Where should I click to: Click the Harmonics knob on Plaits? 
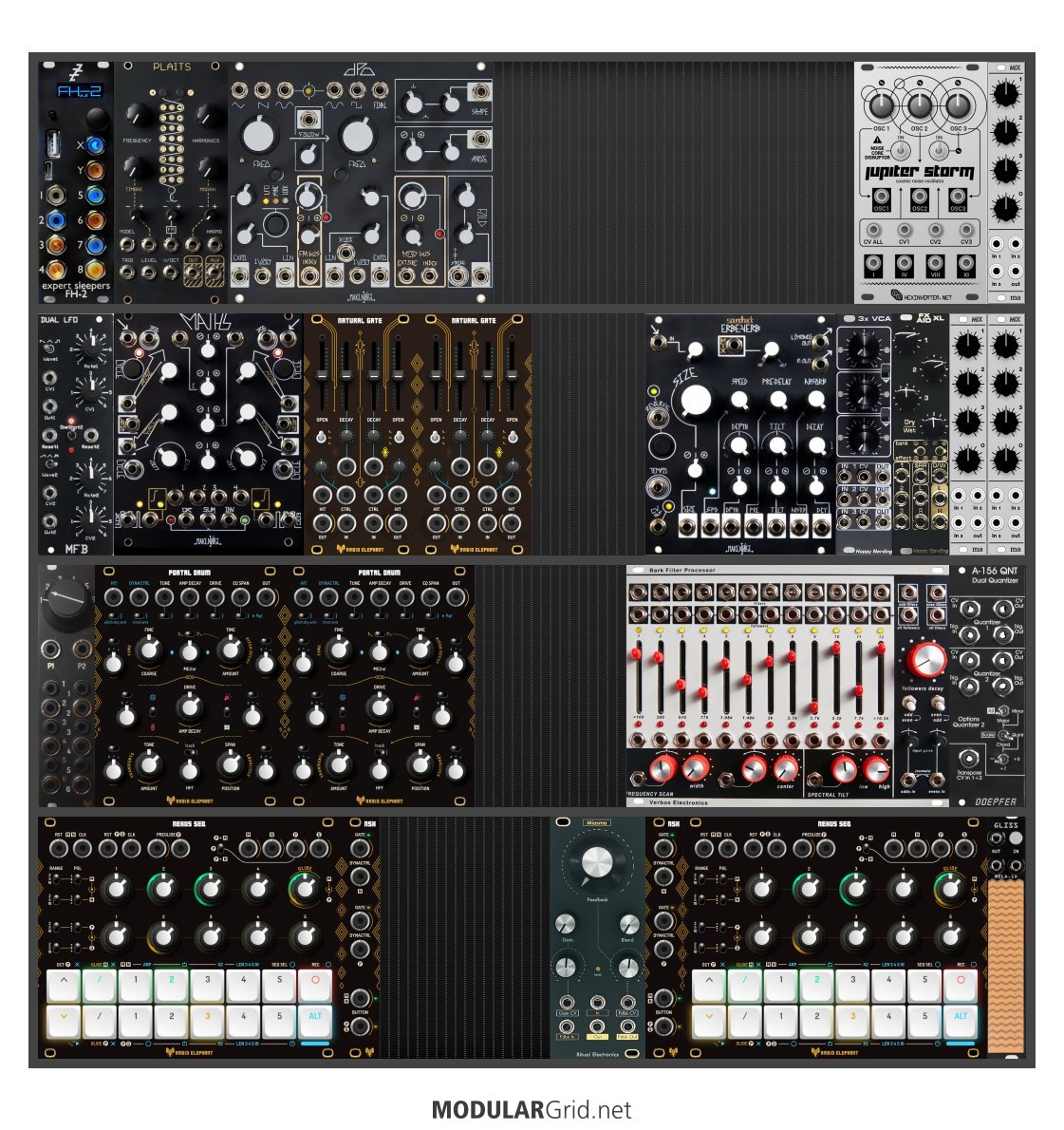207,115
